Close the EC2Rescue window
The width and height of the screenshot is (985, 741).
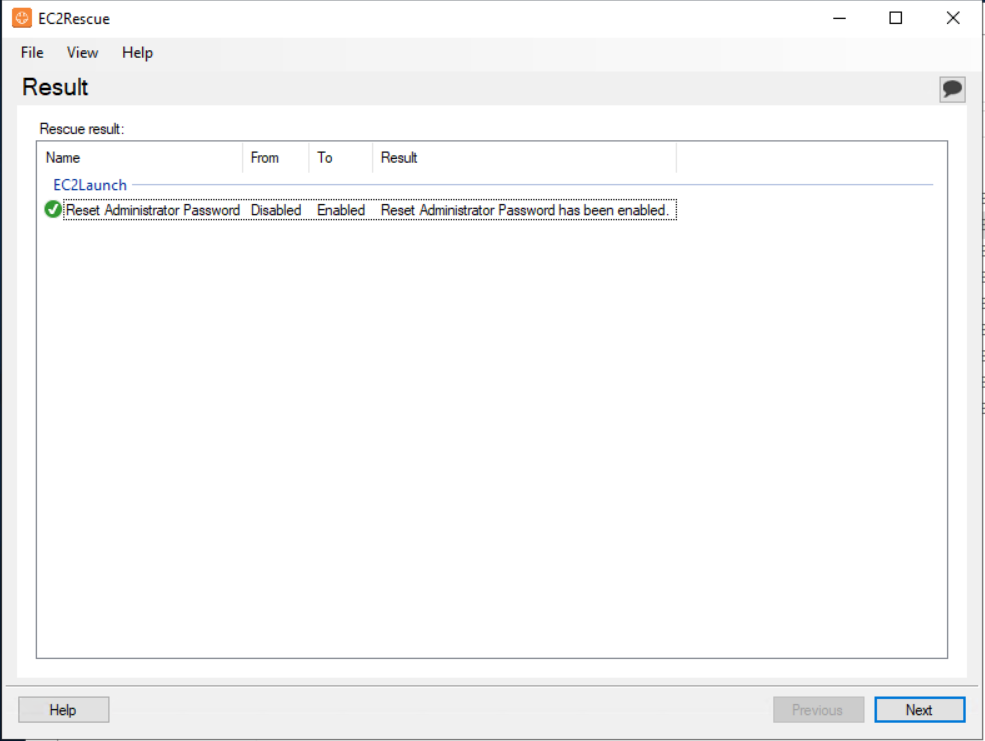[953, 18]
